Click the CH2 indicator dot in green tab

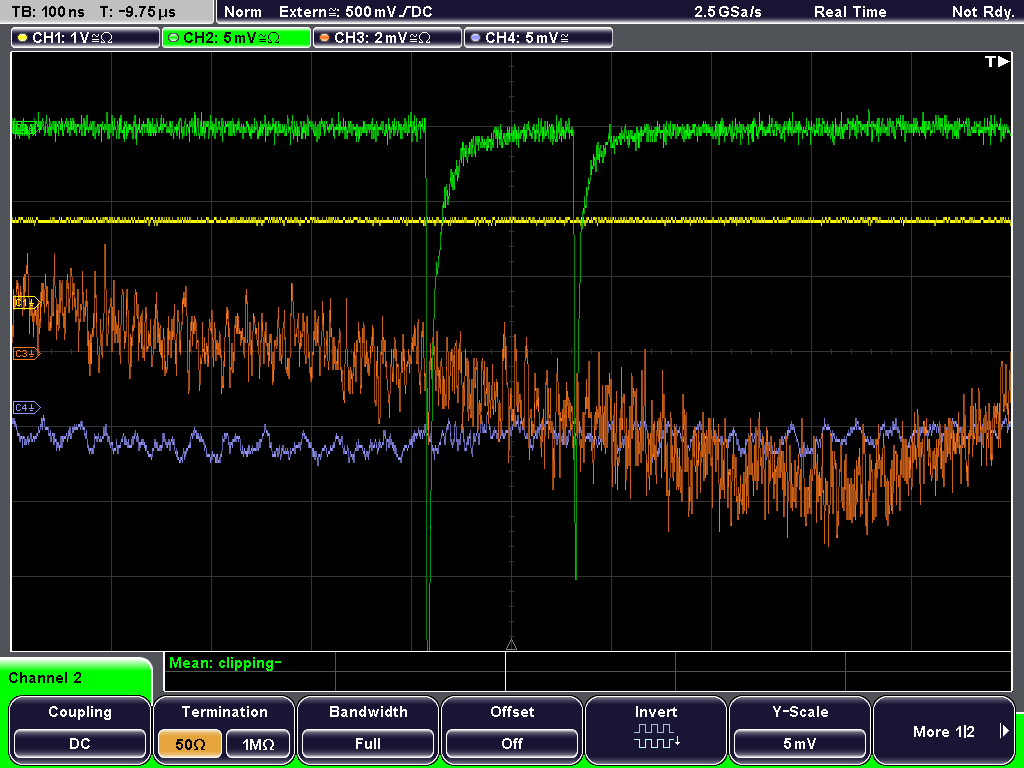[x=174, y=38]
